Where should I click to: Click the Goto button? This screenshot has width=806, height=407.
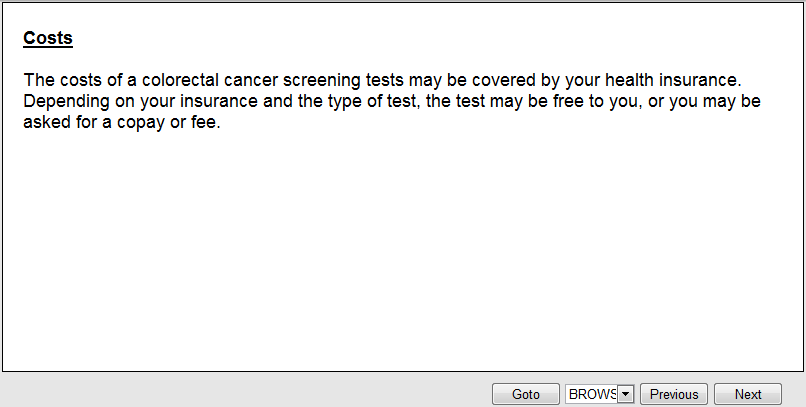point(525,394)
